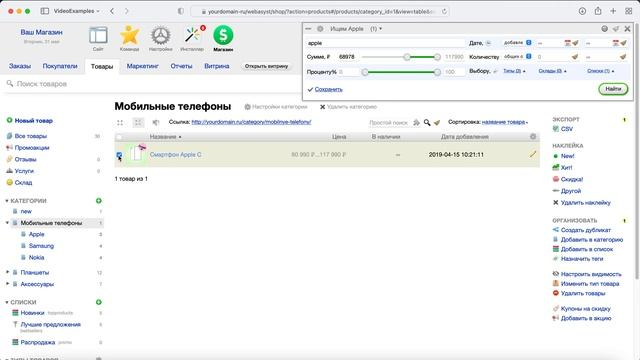640x360 pixels.
Task: Open the Сортировка название товара dropdown
Action: pos(505,122)
